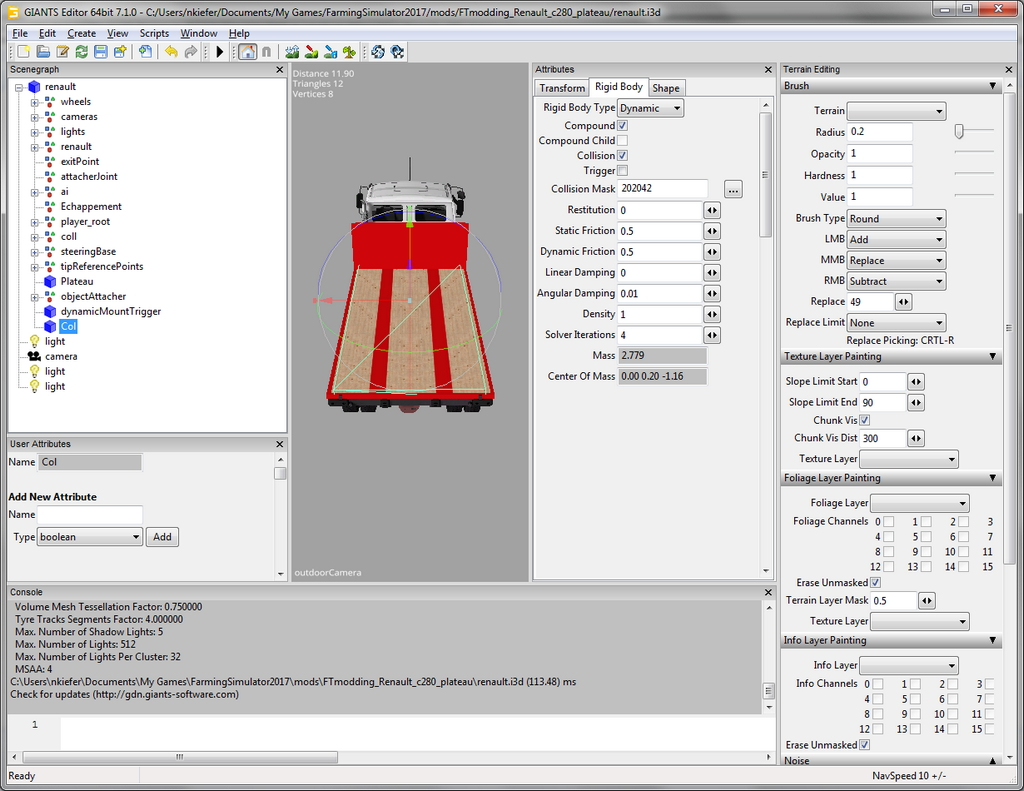Viewport: 1024px width, 791px height.
Task: Click the Radius slider handle
Action: [x=959, y=131]
